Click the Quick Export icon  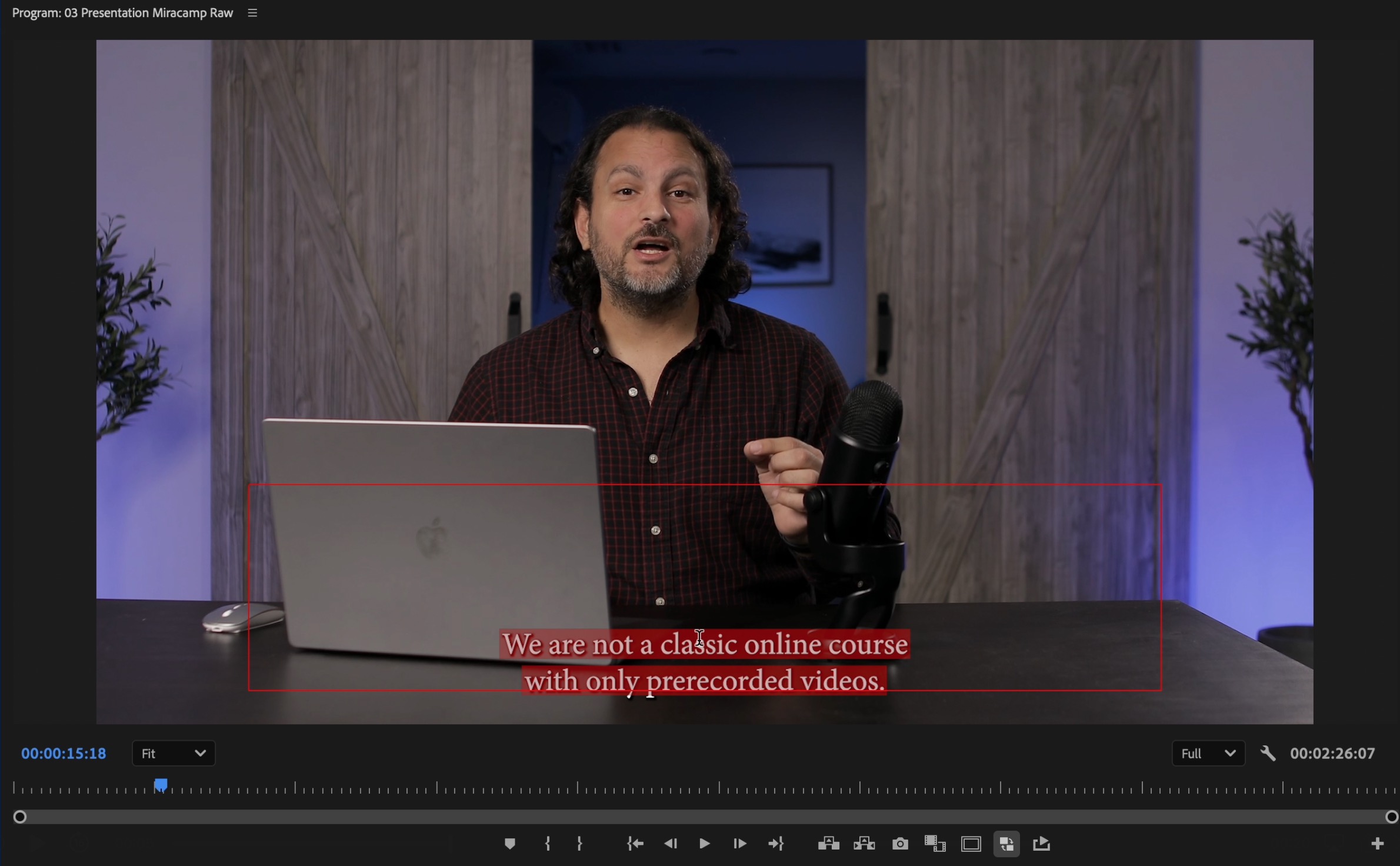(x=1042, y=844)
